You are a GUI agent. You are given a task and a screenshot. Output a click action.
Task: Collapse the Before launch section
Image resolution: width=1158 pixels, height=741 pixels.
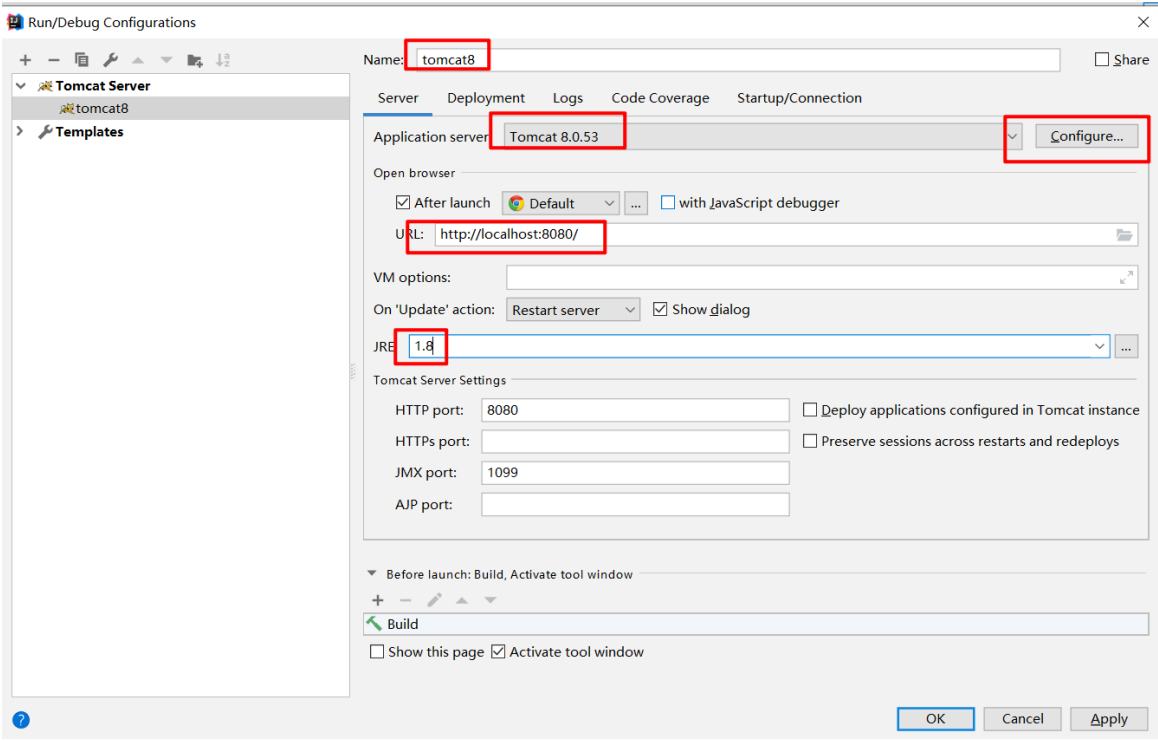[x=372, y=574]
